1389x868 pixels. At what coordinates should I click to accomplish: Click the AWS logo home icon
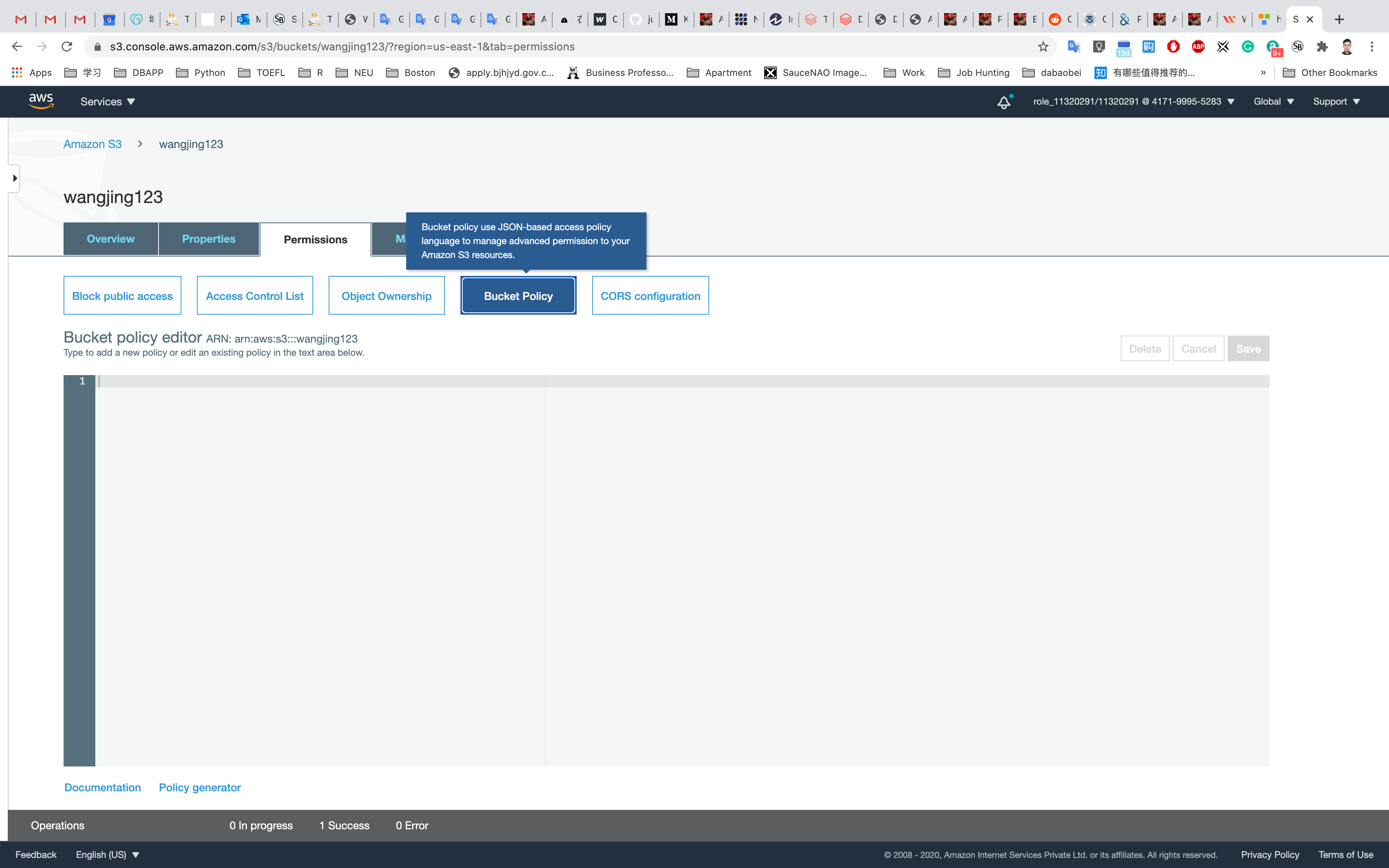click(x=41, y=101)
